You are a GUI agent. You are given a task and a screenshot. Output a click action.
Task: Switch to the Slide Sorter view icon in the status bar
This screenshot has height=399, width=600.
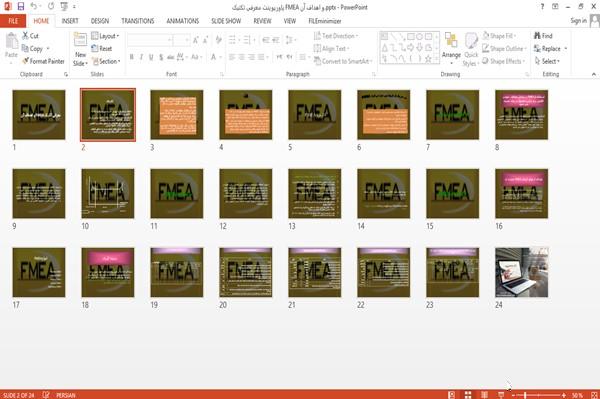pyautogui.click(x=468, y=395)
